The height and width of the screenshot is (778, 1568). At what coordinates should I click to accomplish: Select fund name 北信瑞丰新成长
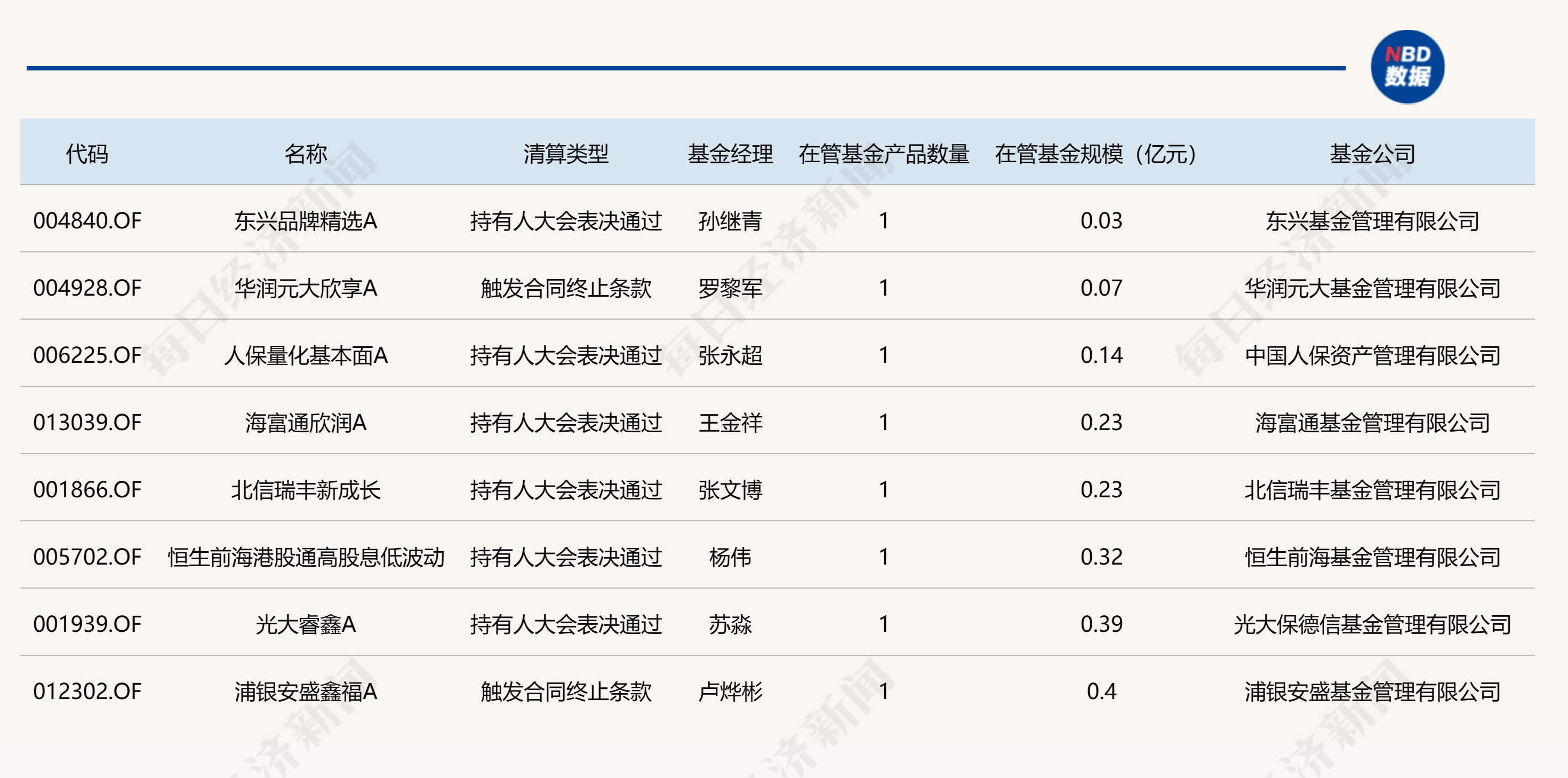click(x=306, y=490)
